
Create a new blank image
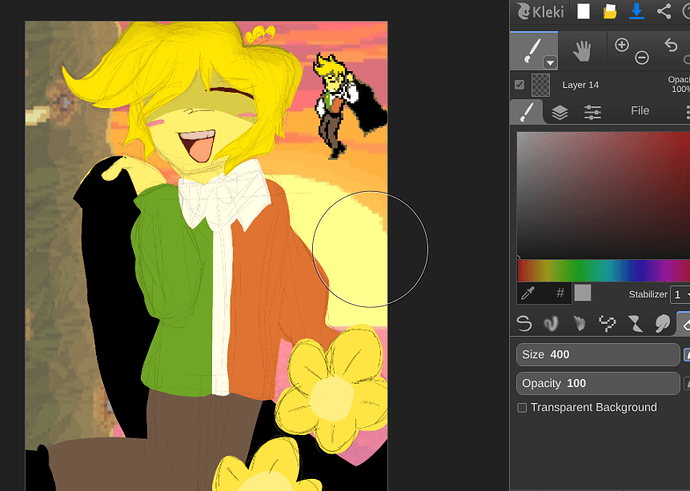[583, 11]
